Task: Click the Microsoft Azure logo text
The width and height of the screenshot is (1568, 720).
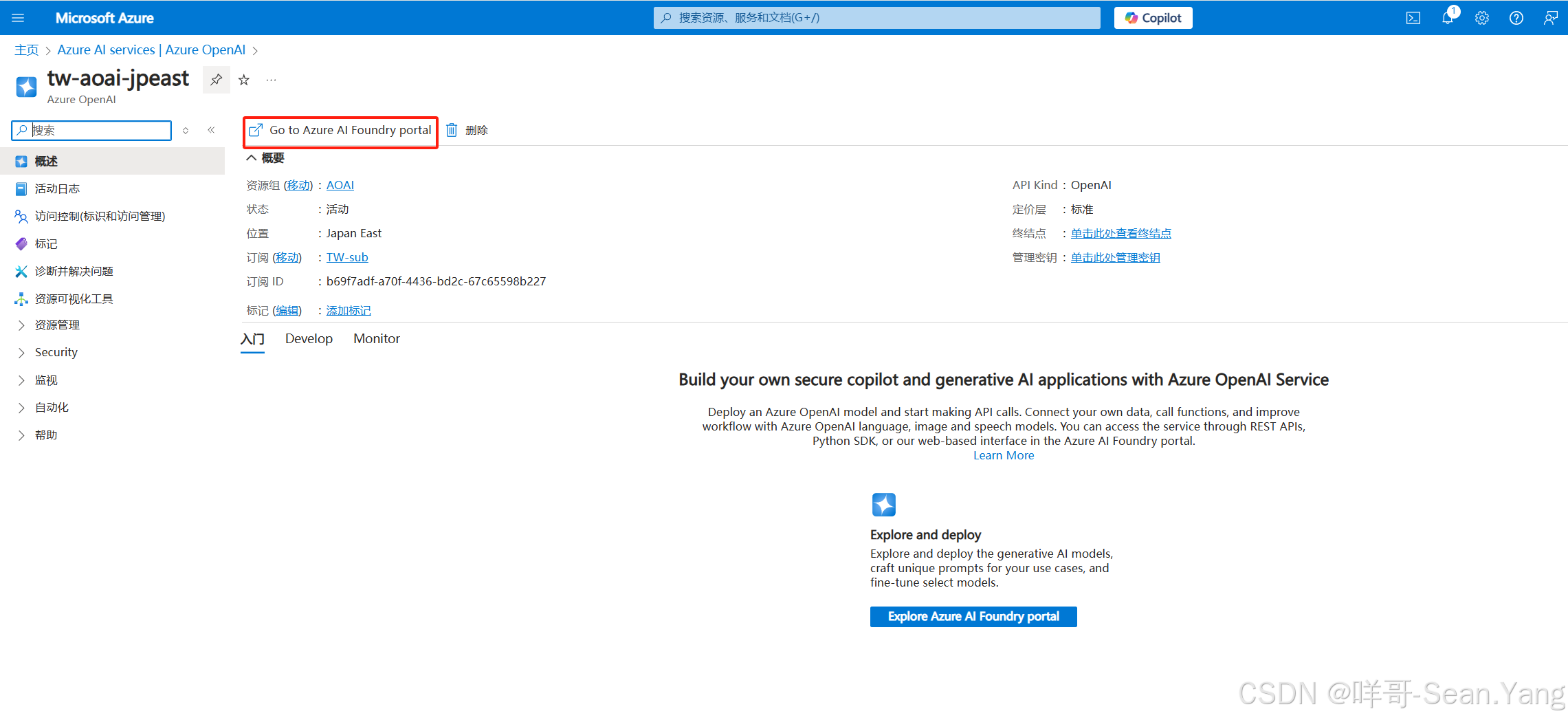Action: click(104, 18)
